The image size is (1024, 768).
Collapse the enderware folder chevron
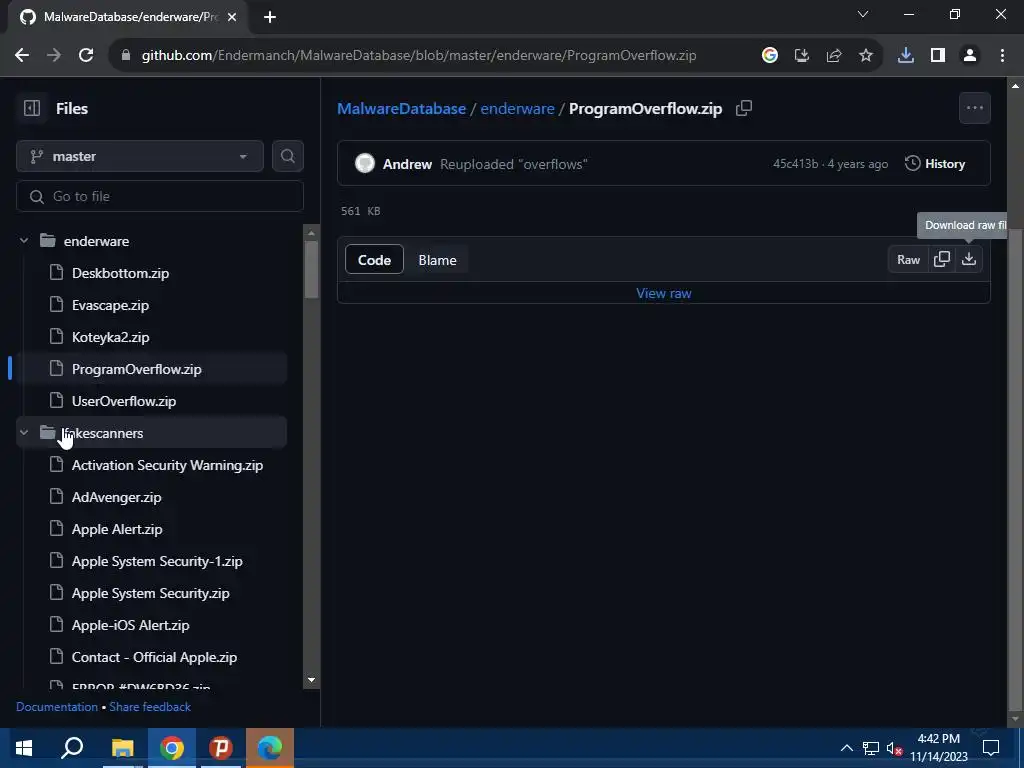[24, 241]
